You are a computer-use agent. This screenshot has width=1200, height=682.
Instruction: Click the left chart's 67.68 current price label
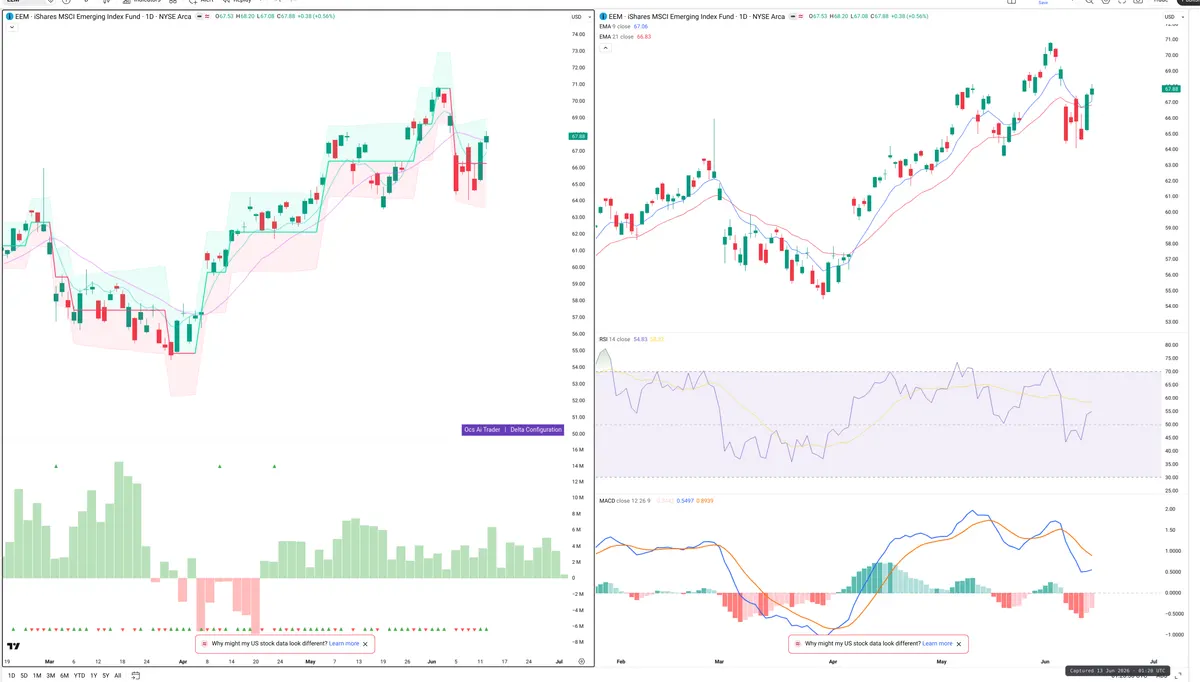[x=577, y=136]
